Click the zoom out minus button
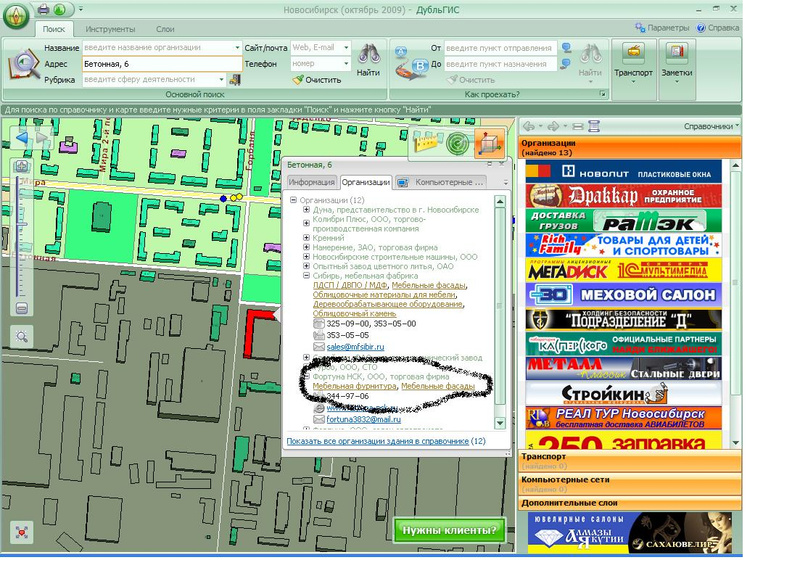 (21, 308)
